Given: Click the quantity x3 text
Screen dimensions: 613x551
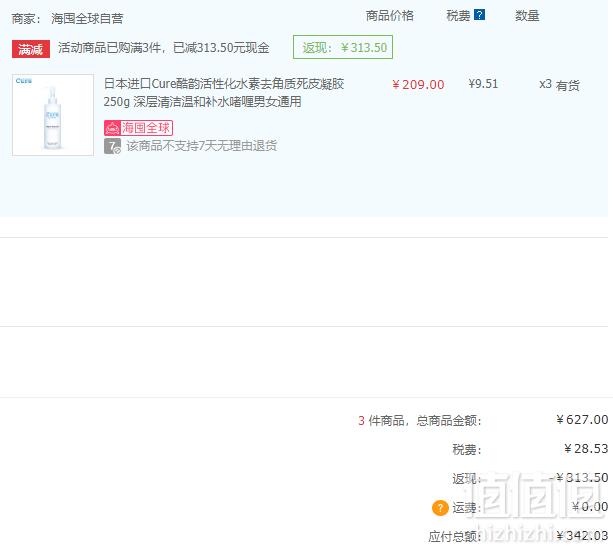Looking at the screenshot, I should tap(545, 84).
